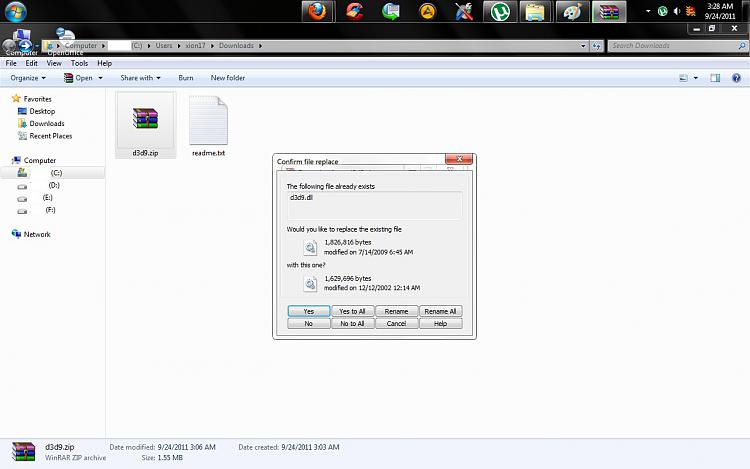Select Favorites in navigation pane
Viewport: 750px width, 469px height.
(37, 99)
